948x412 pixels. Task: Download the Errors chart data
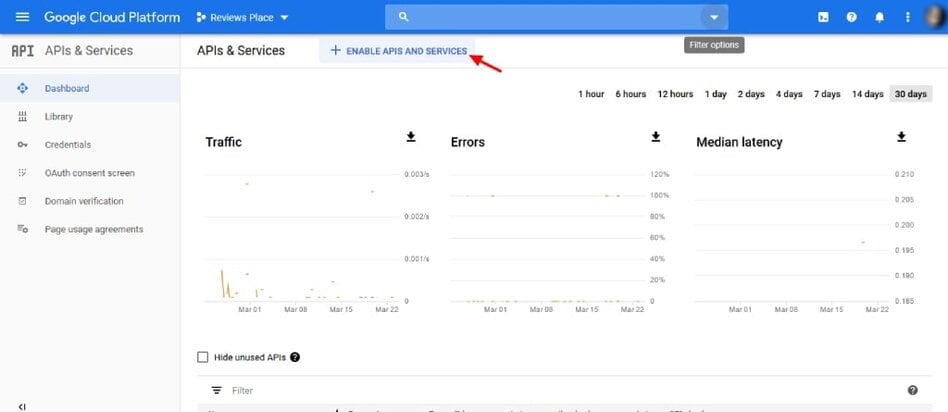coord(656,137)
